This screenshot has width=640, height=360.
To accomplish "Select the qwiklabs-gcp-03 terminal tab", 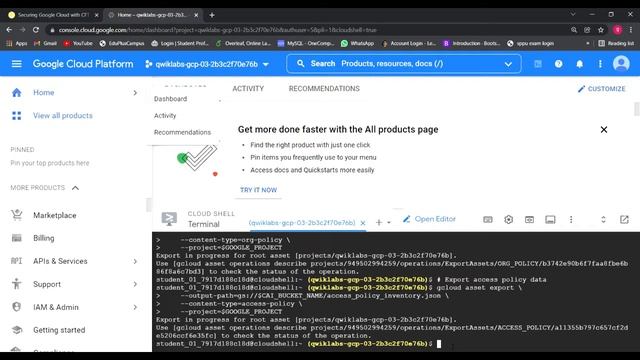I will coord(302,223).
